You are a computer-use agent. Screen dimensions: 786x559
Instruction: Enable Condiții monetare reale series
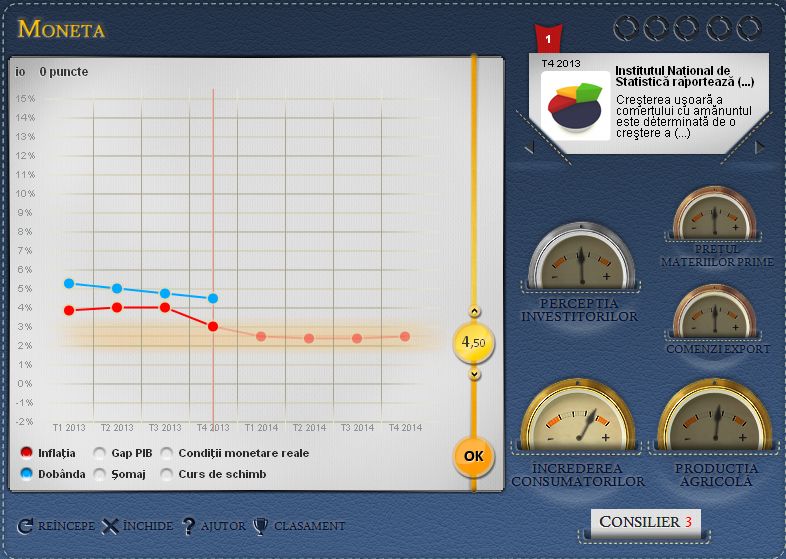(167, 453)
